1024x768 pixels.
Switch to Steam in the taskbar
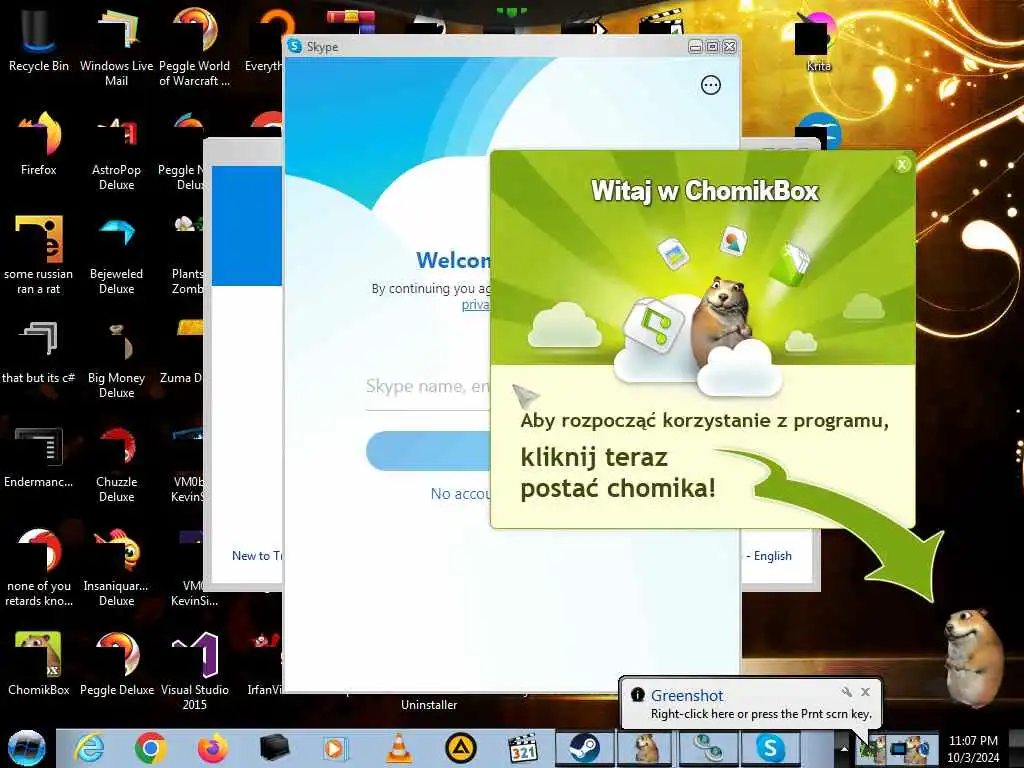(584, 748)
